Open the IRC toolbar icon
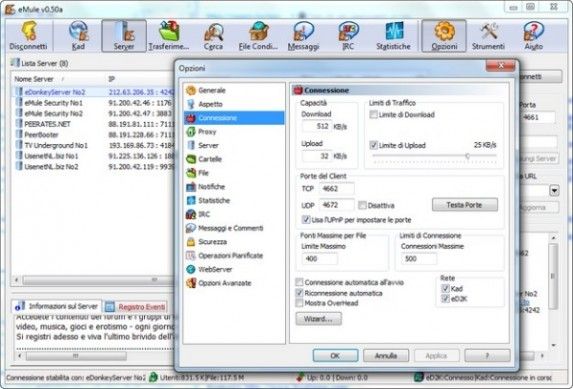Image resolution: width=573 pixels, height=389 pixels. pos(348,35)
